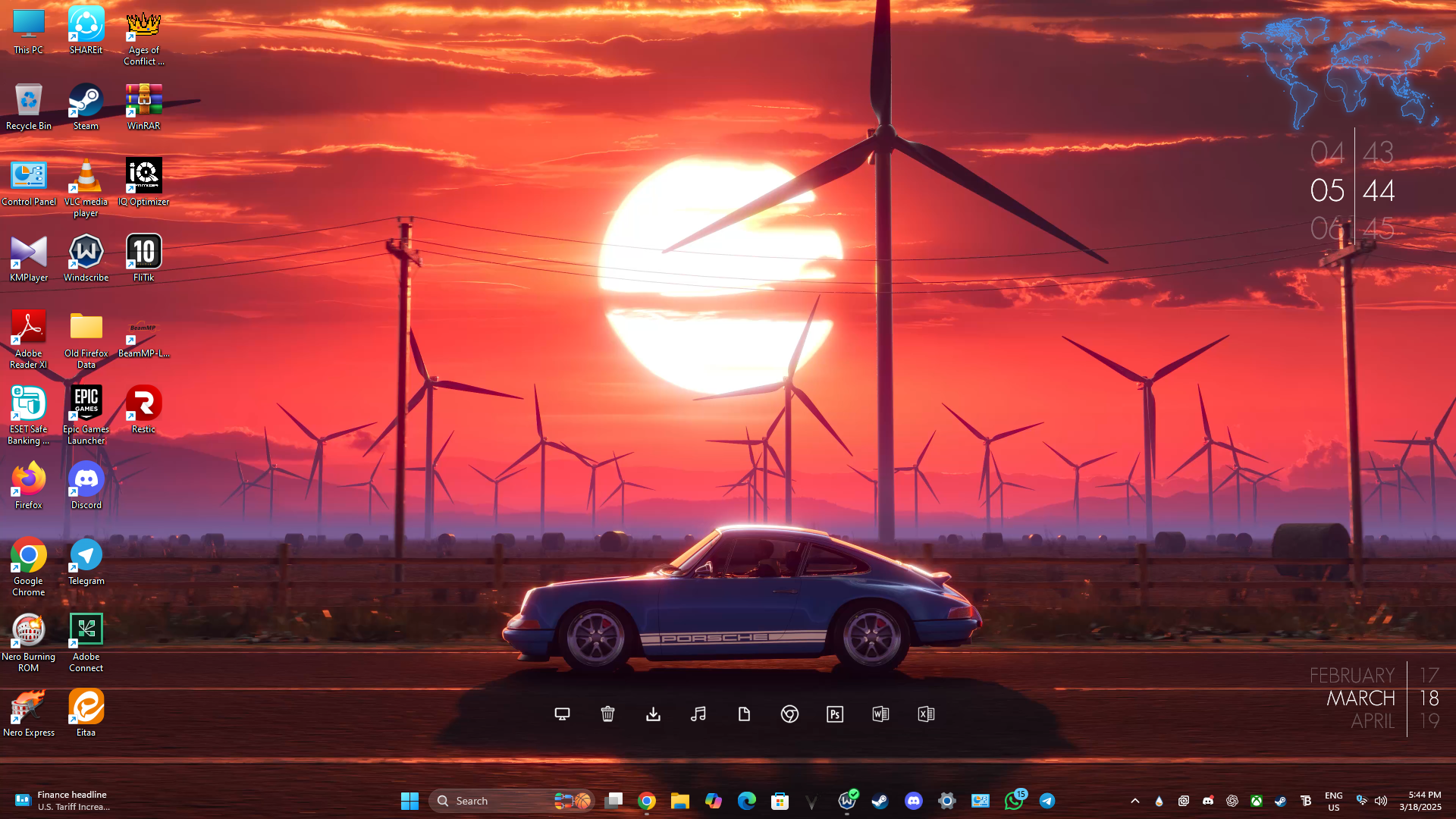The width and height of the screenshot is (1456, 819).
Task: Select the VLC media player shortcut
Action: pos(86,190)
